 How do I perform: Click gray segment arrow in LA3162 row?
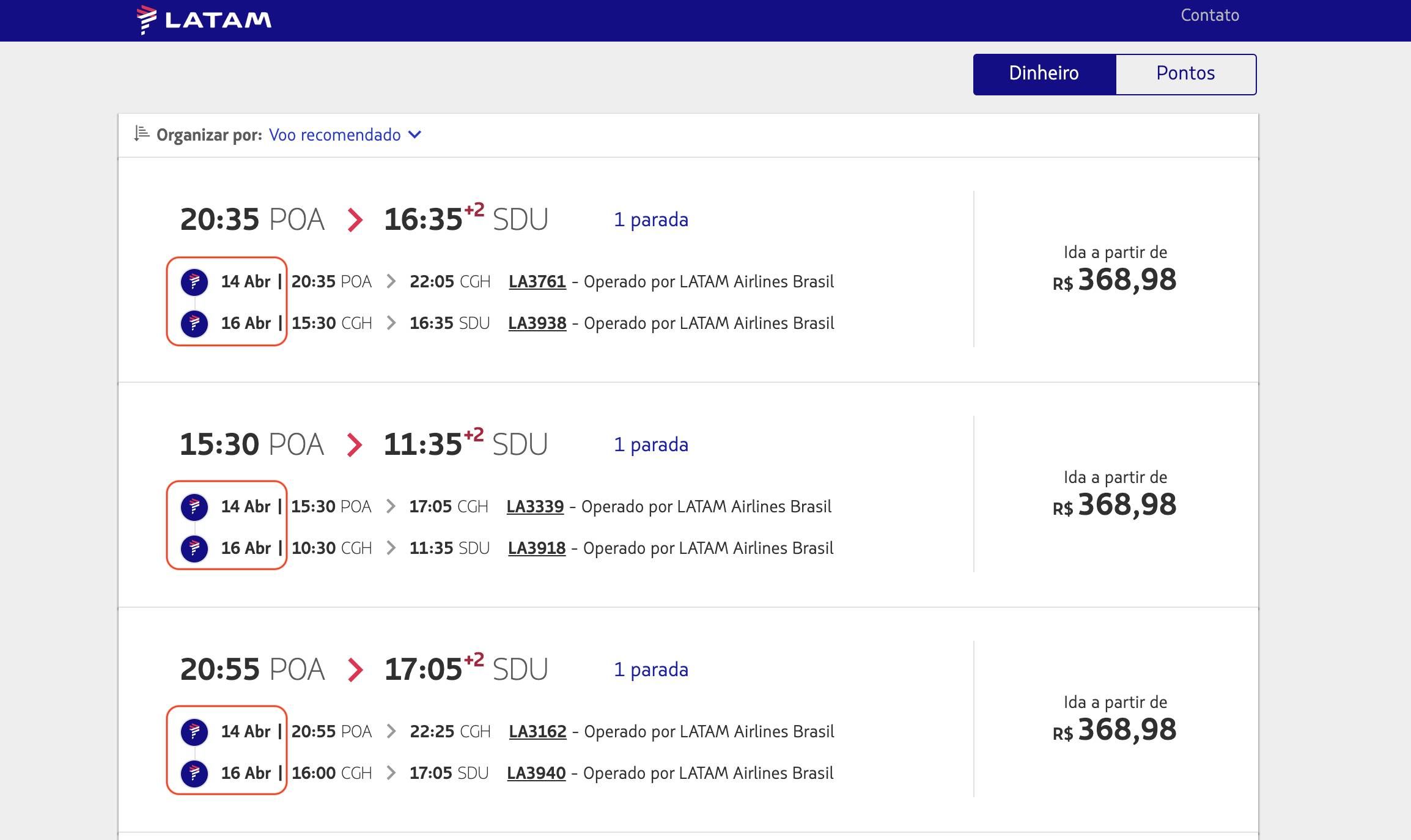pos(391,732)
